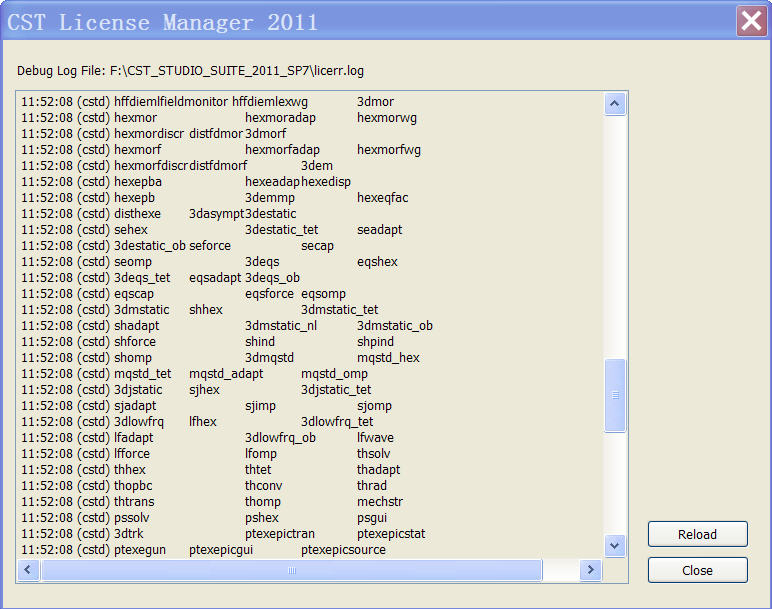Click the 'sjhex' entry
The width and height of the screenshot is (772, 609).
tap(204, 390)
